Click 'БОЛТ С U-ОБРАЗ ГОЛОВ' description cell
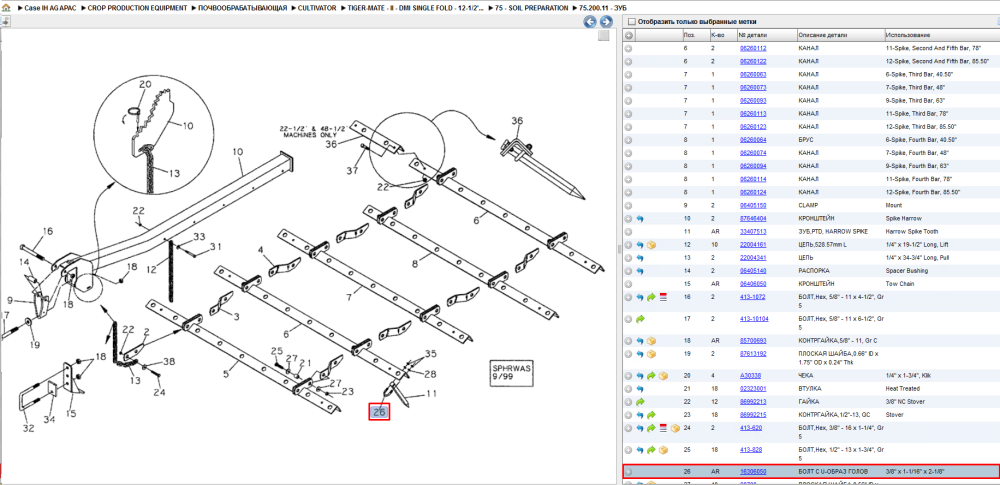Image resolution: width=1000 pixels, height=485 pixels. tap(833, 472)
